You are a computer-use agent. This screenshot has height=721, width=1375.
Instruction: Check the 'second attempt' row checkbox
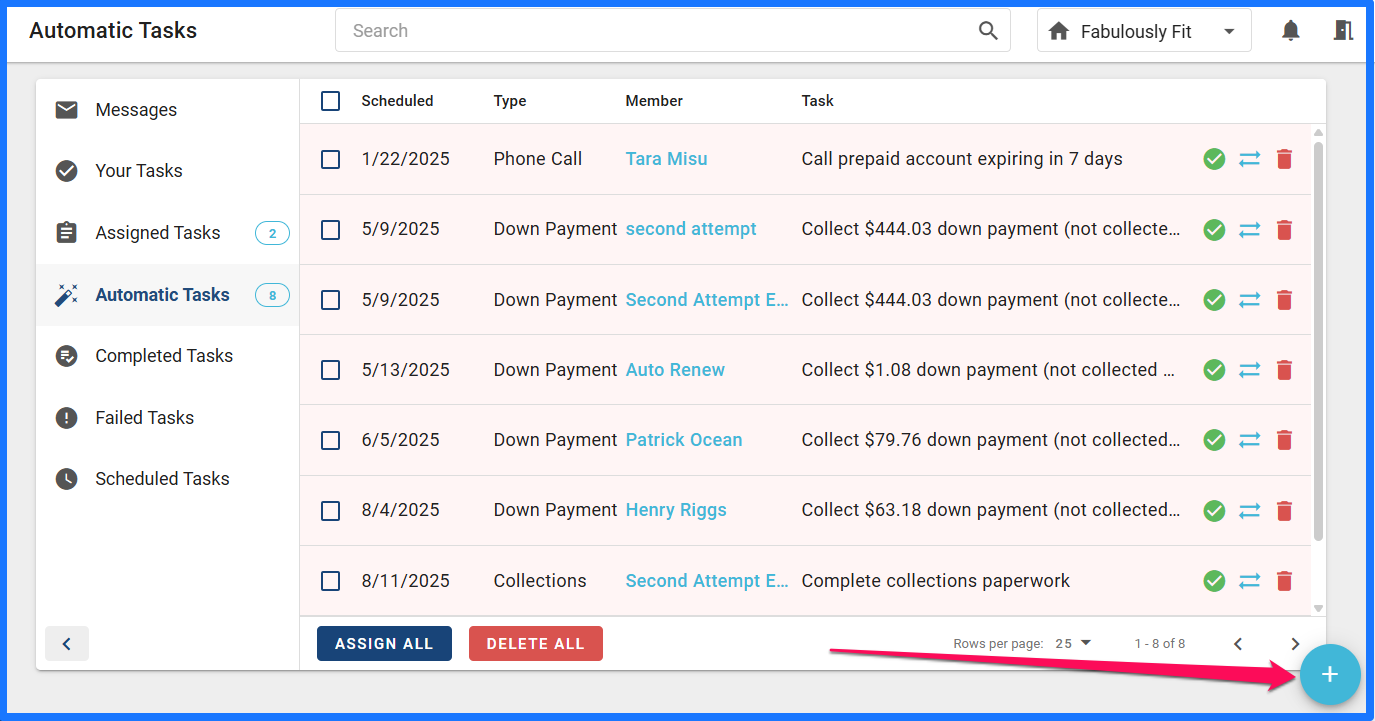[x=331, y=230]
